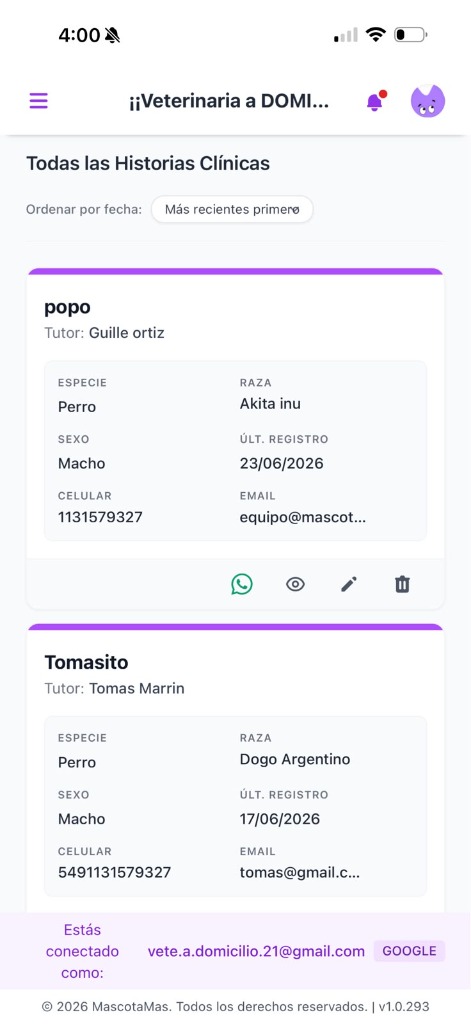Tap Tomasito's phone number 5491131579327
The height and width of the screenshot is (1024, 471).
(x=114, y=873)
